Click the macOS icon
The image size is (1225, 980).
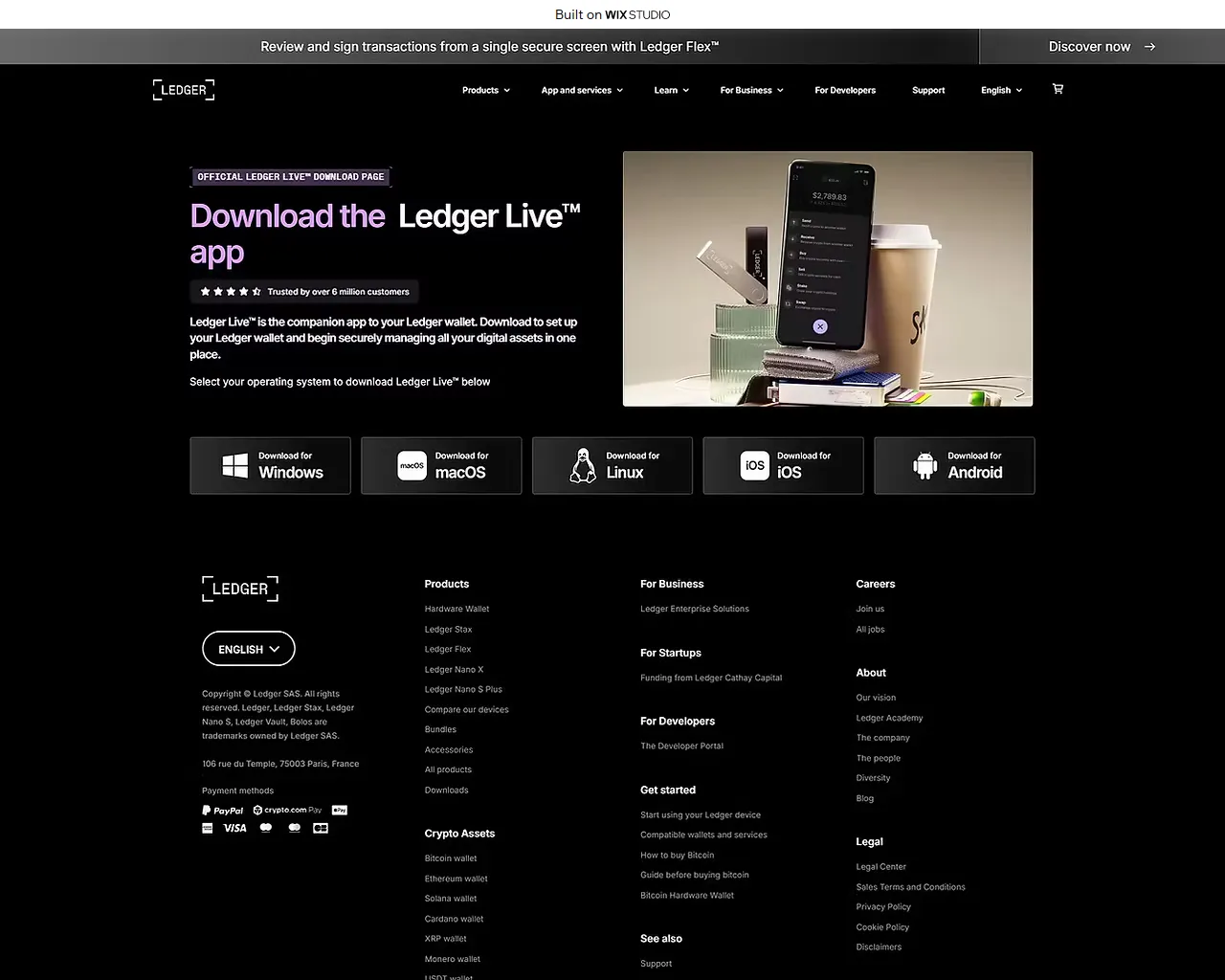pyautogui.click(x=412, y=466)
